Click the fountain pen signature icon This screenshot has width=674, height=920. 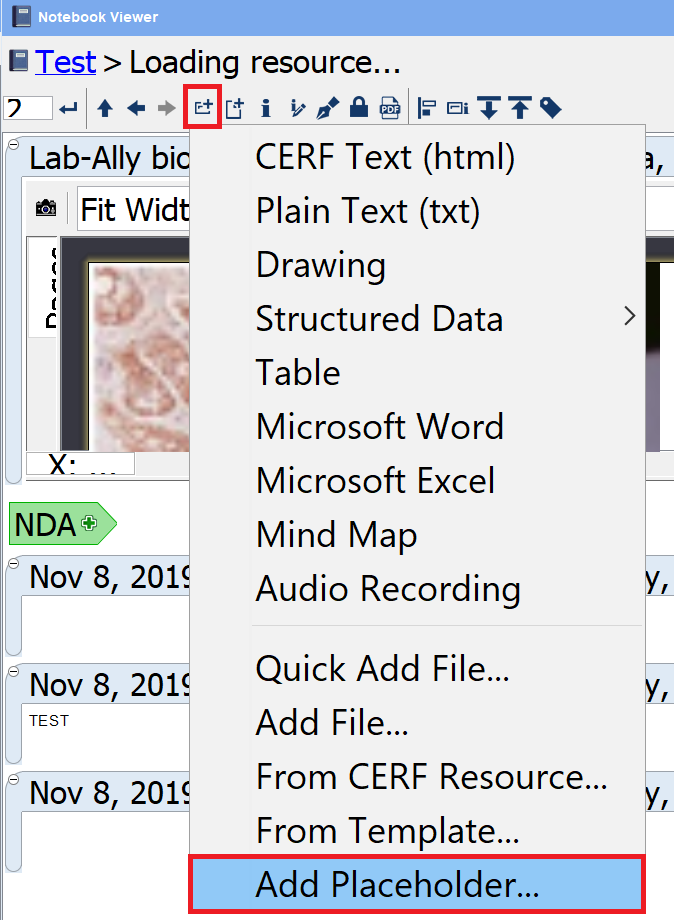(327, 108)
